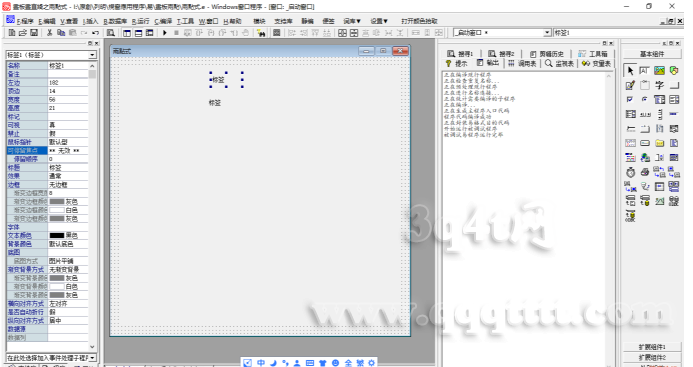Image resolution: width=693 pixels, height=367 pixels.
Task: Select the picture box component icon
Action: click(659, 71)
